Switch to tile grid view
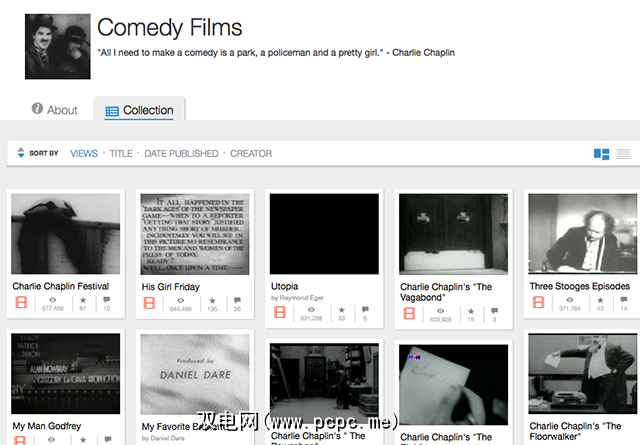The height and width of the screenshot is (445, 640). [601, 154]
